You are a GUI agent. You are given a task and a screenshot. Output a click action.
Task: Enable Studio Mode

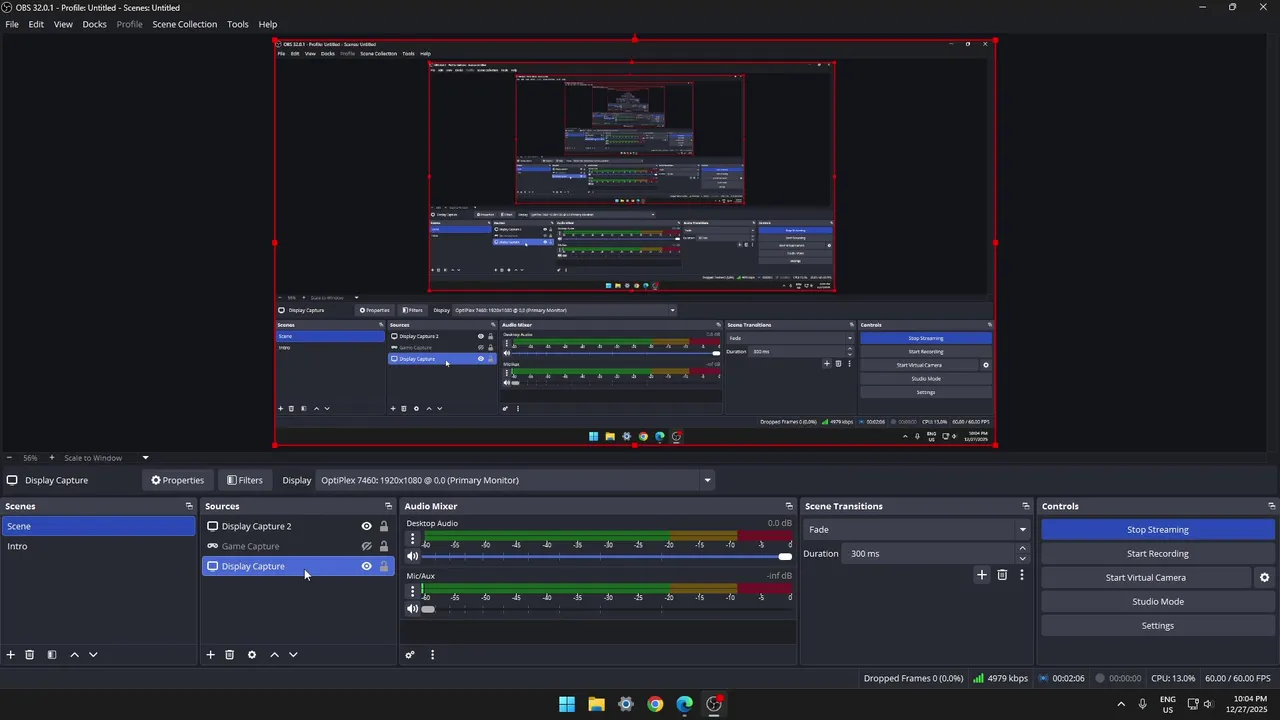[1158, 602]
